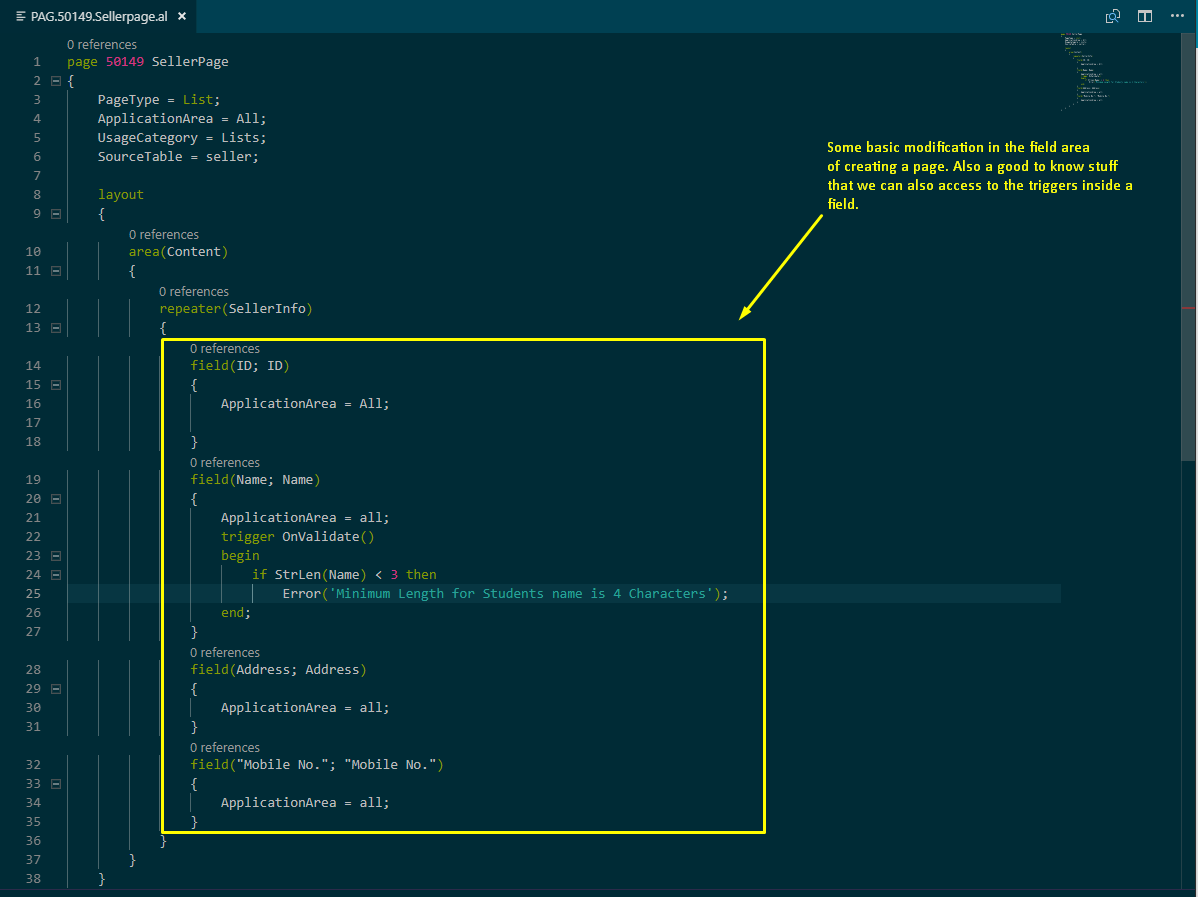Click the 'end;' keyword on line 26
Viewport: 1198px width, 897px height.
(x=236, y=613)
